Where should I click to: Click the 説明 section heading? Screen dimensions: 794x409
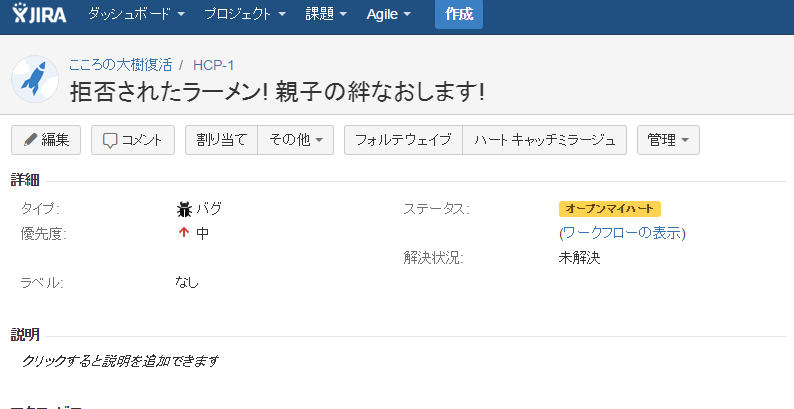click(x=25, y=335)
